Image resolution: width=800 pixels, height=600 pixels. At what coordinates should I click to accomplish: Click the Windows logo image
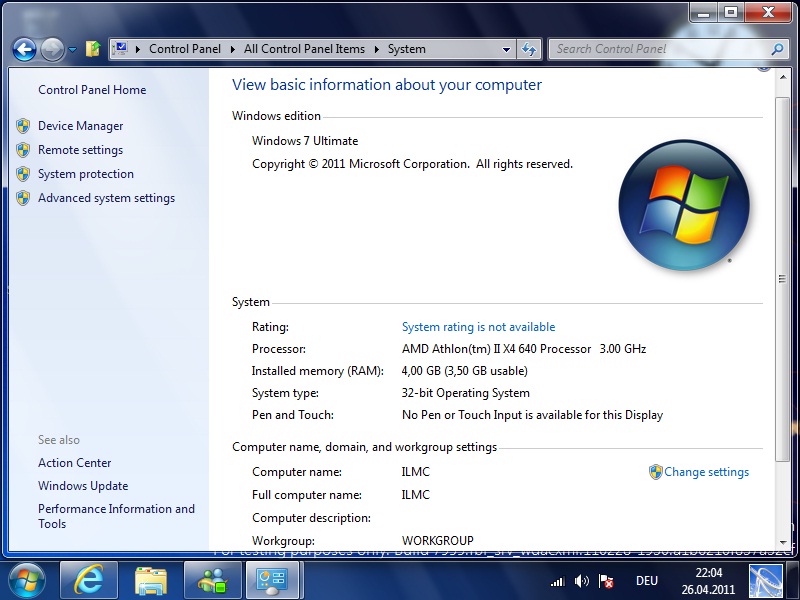pos(684,205)
